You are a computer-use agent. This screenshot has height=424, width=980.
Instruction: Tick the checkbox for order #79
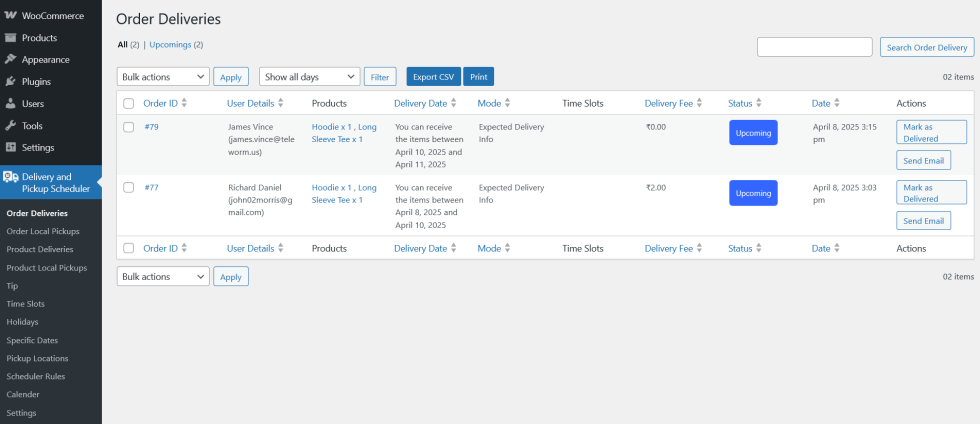click(128, 127)
